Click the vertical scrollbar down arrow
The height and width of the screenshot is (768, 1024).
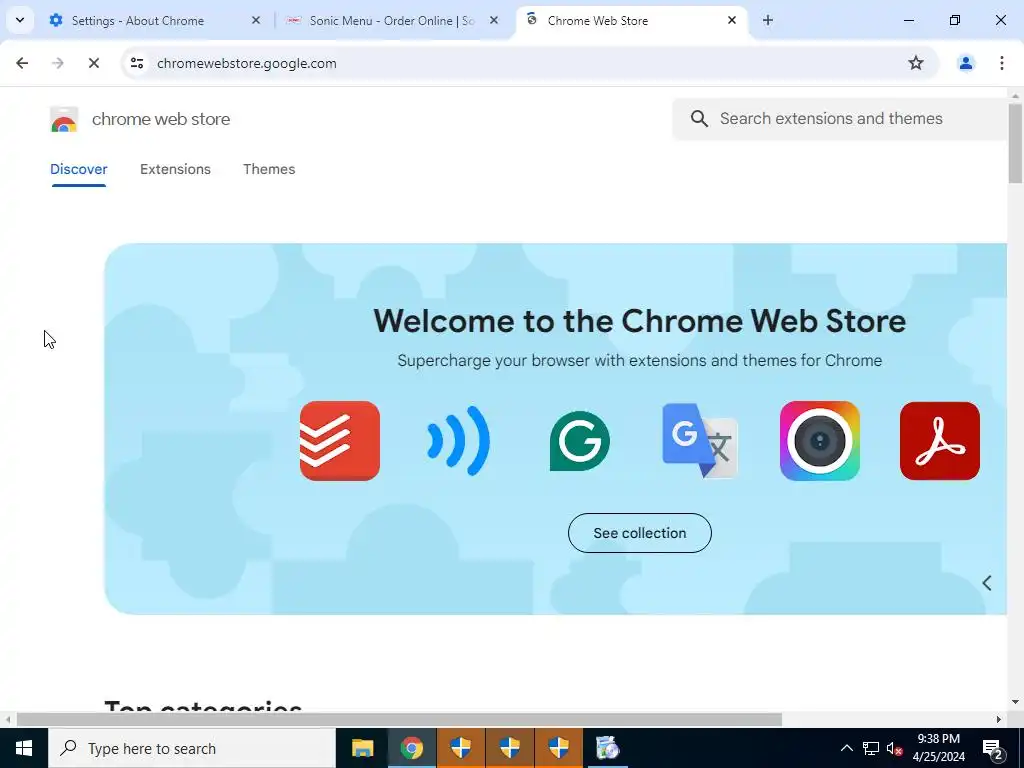pyautogui.click(x=1015, y=702)
